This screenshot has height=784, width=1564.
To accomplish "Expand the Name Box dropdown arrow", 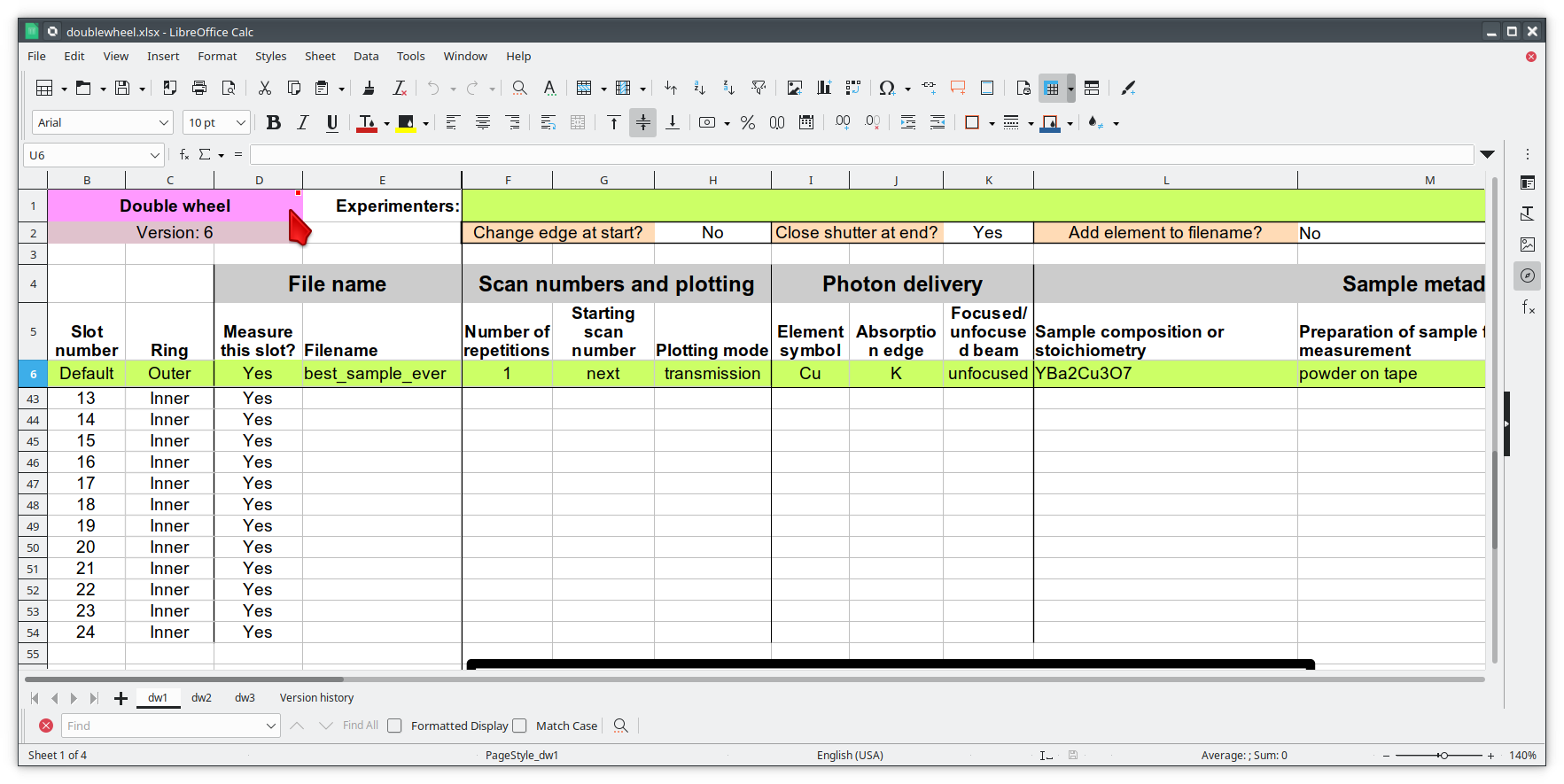I will point(155,155).
